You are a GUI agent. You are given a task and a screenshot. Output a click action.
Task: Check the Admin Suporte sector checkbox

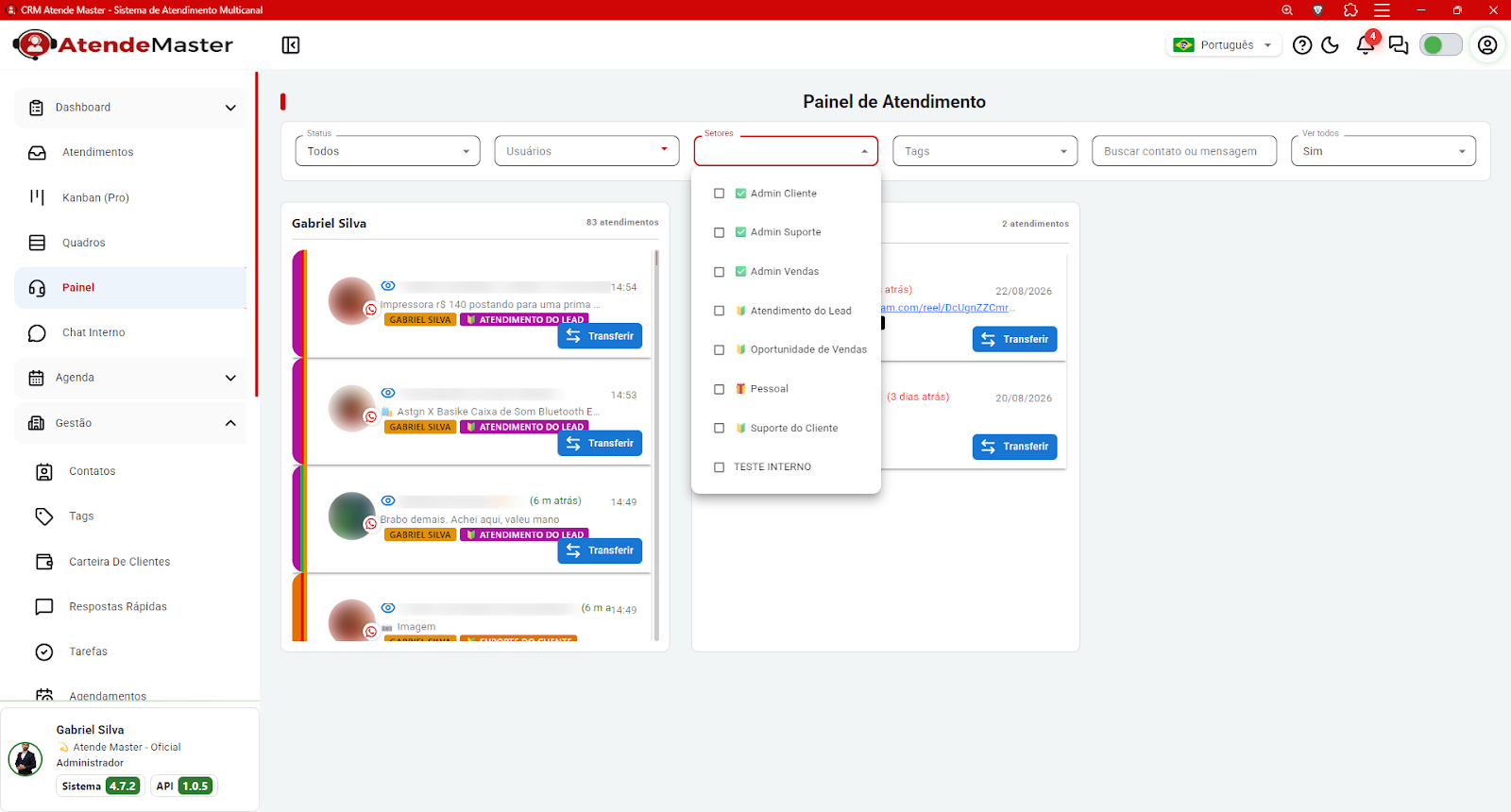click(719, 232)
